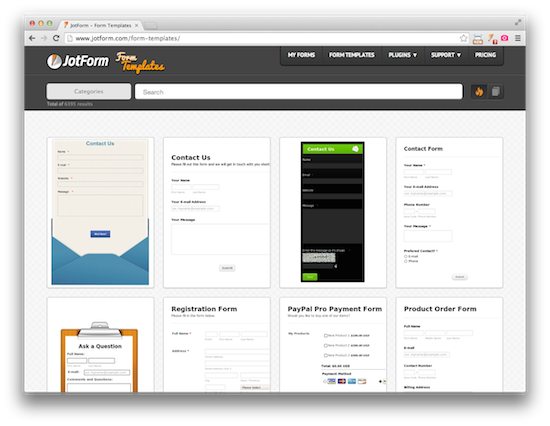
Task: Open the white Contact Us template
Action: pos(217,213)
